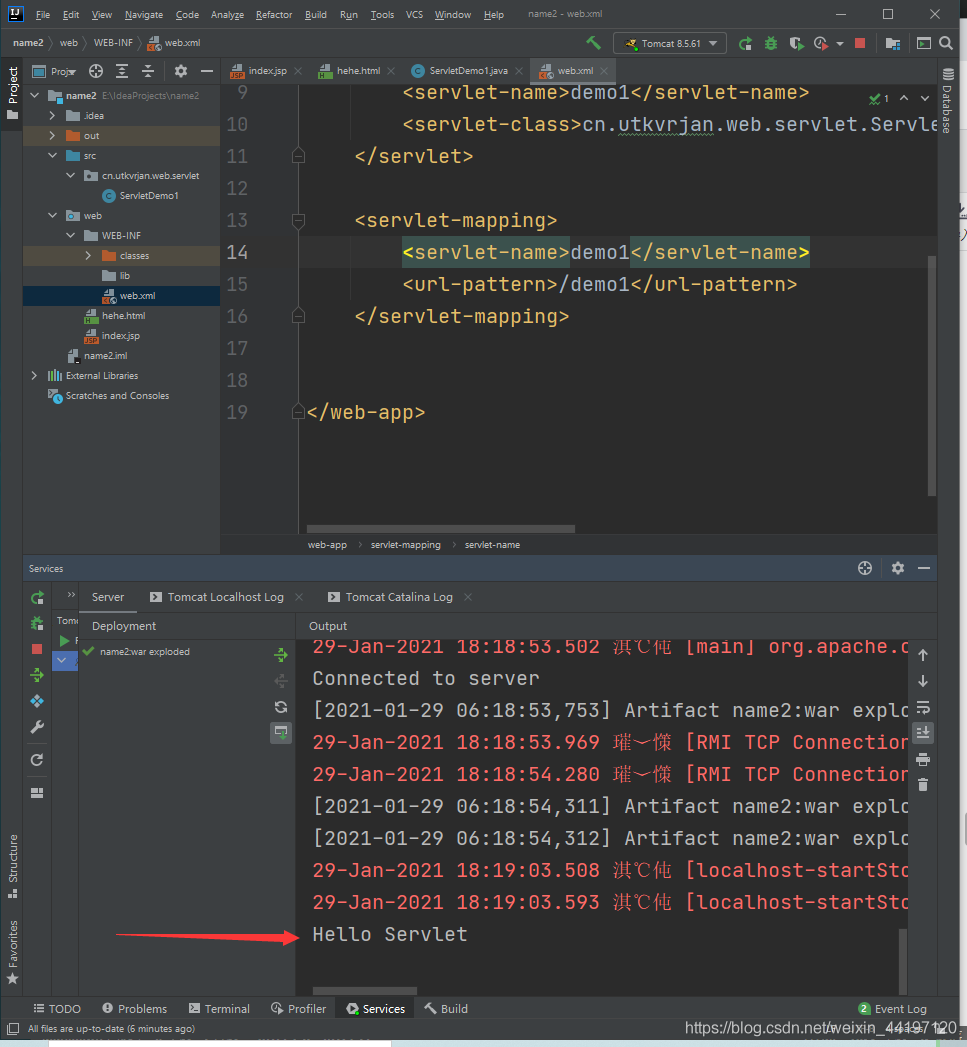Start debugging with the green bug icon
The height and width of the screenshot is (1047, 967).
[x=770, y=43]
